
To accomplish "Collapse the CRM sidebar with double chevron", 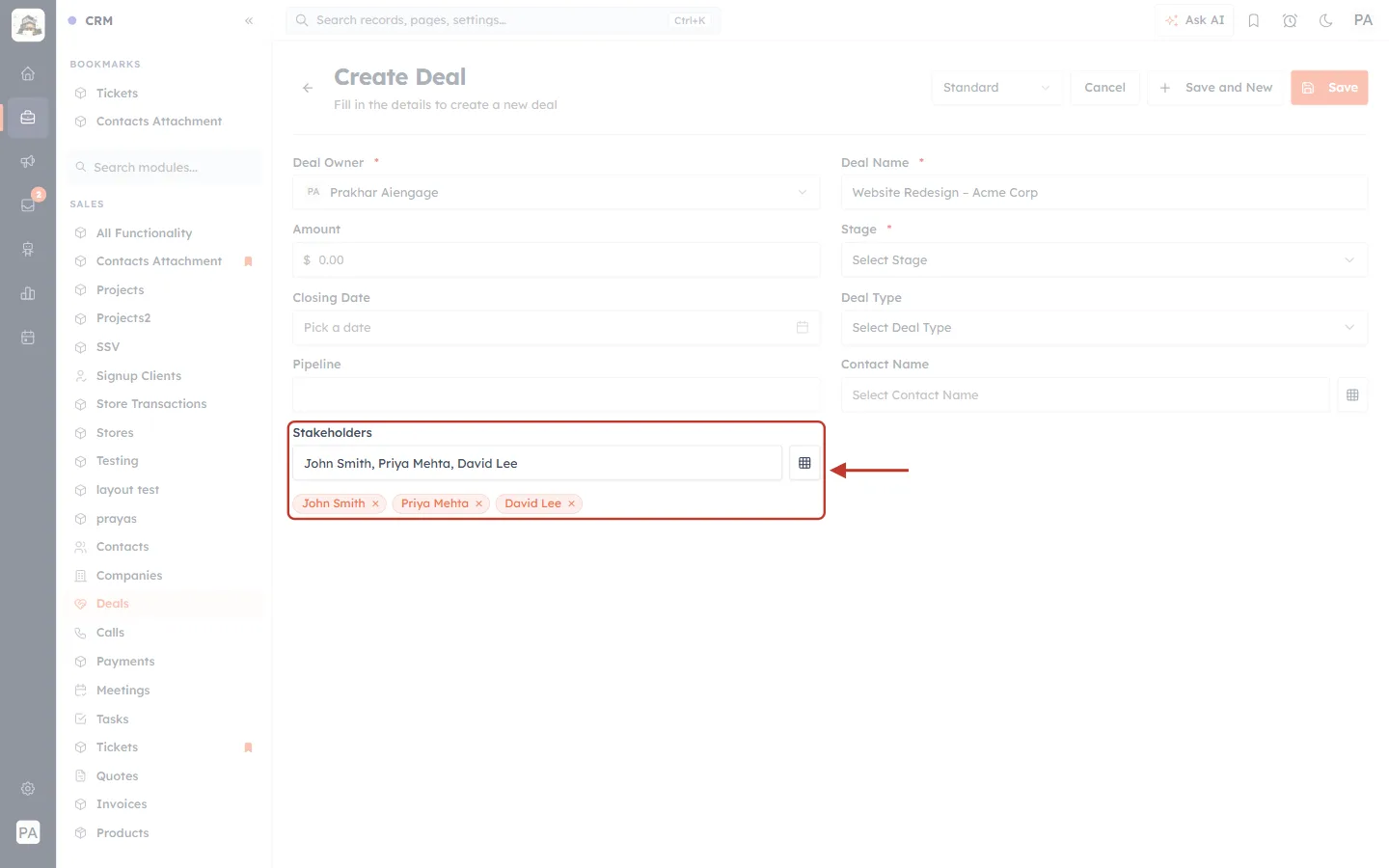I will tap(249, 20).
